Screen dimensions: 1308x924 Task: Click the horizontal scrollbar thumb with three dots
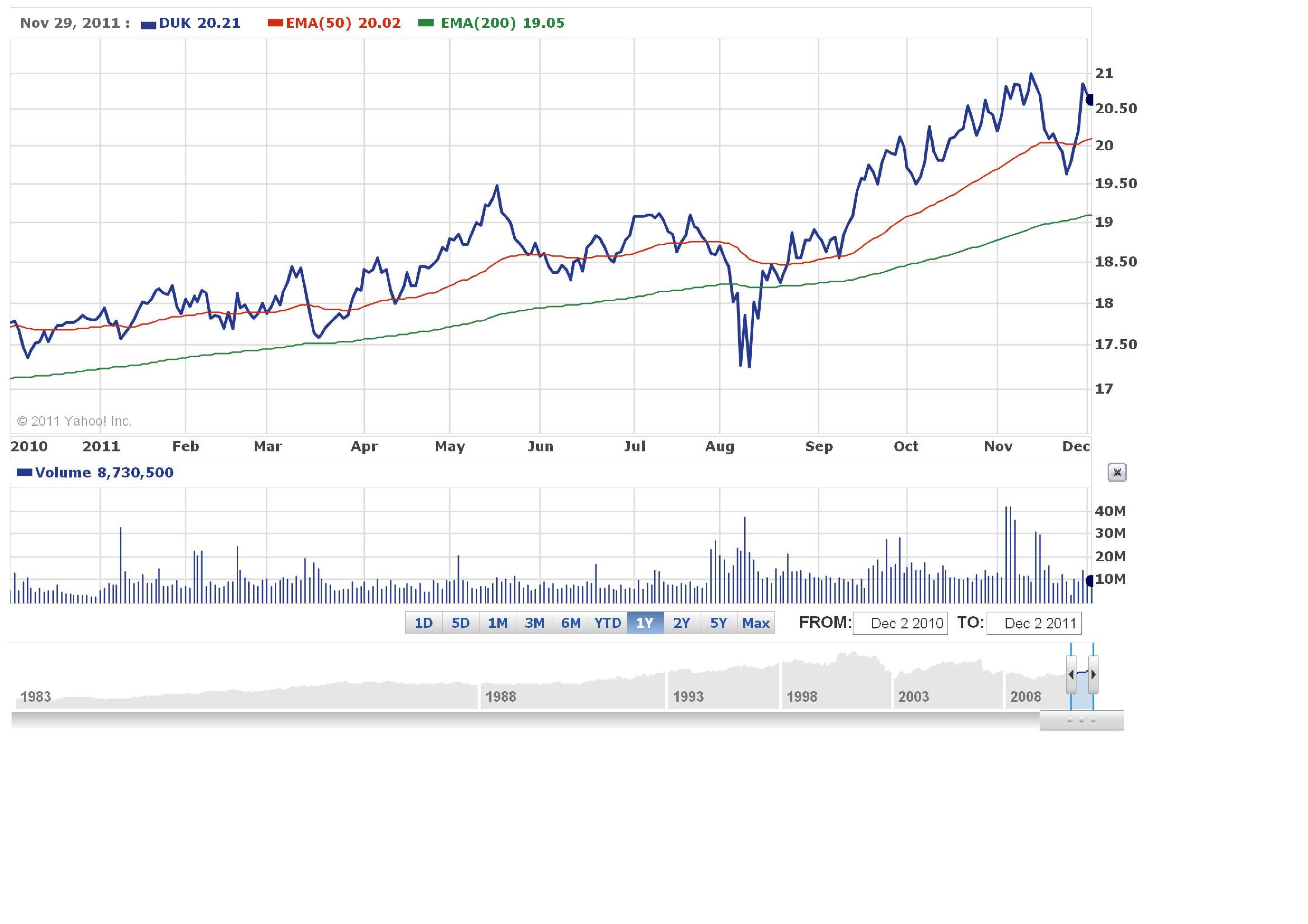tap(1081, 720)
